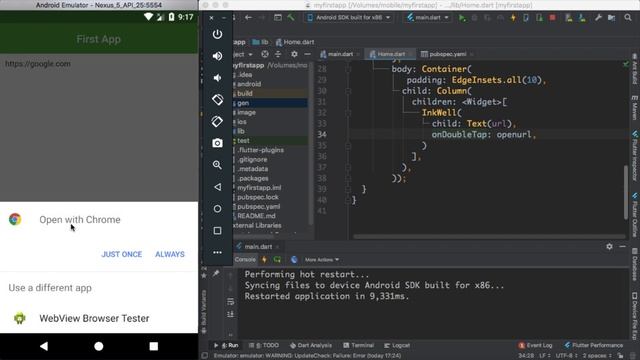Viewport: 640px width, 360px height.
Task: Click the emulator power button icon
Action: [x=217, y=34]
